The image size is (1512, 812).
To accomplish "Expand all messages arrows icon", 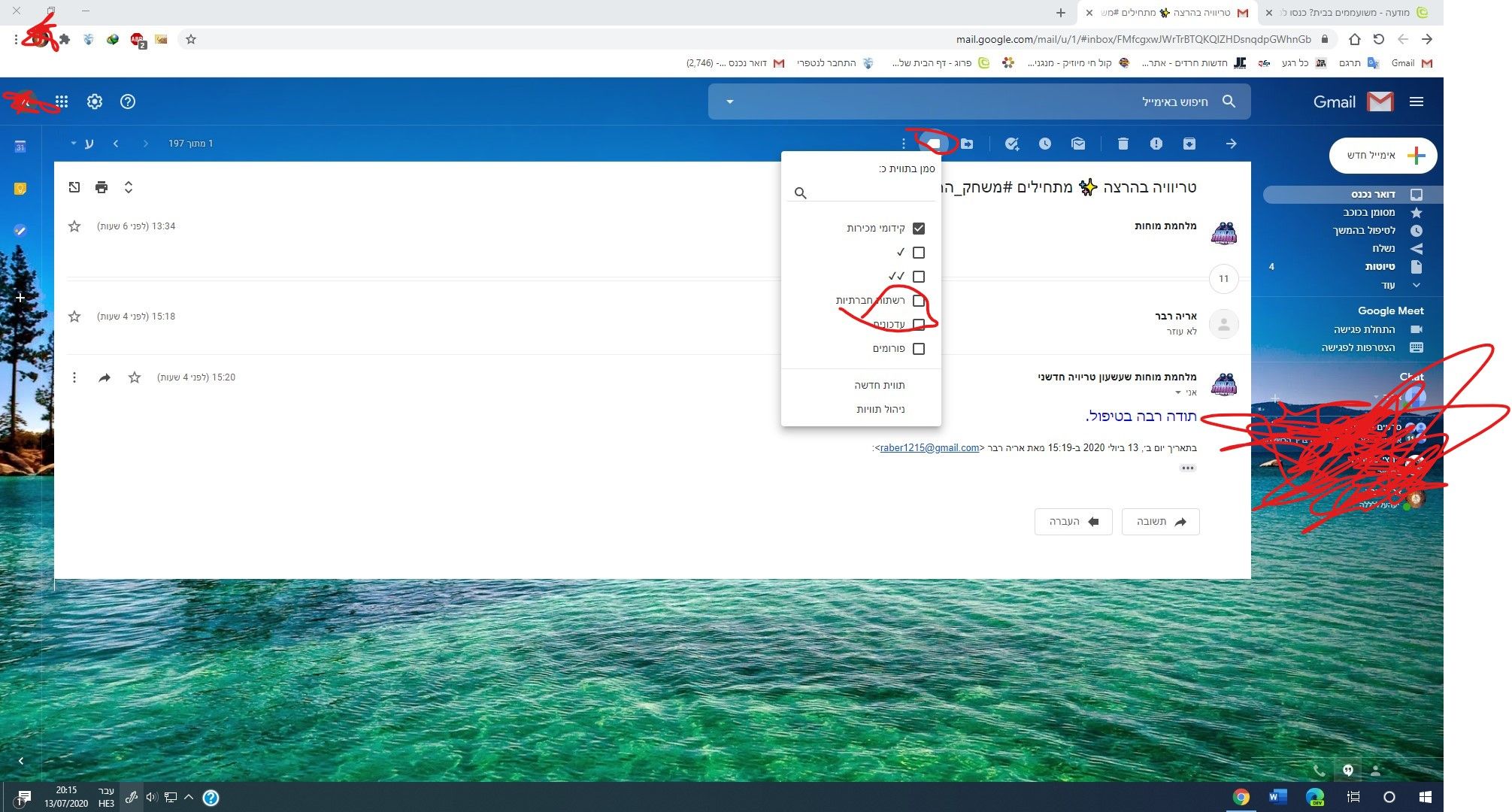I will point(129,187).
